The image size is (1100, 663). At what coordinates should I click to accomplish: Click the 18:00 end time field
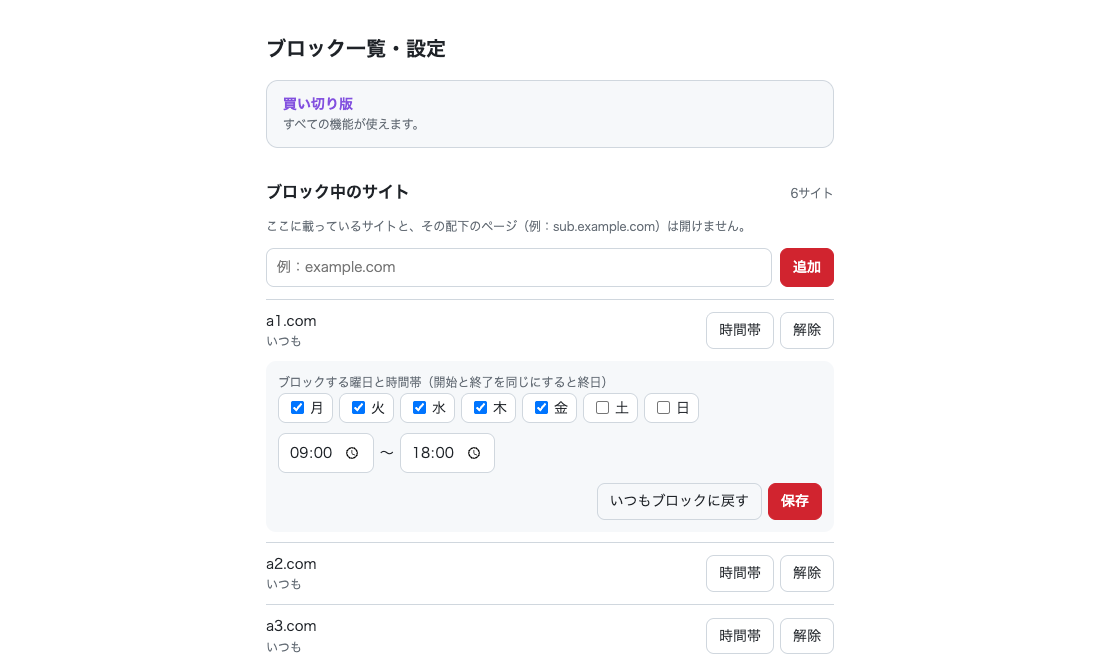[x=448, y=453]
